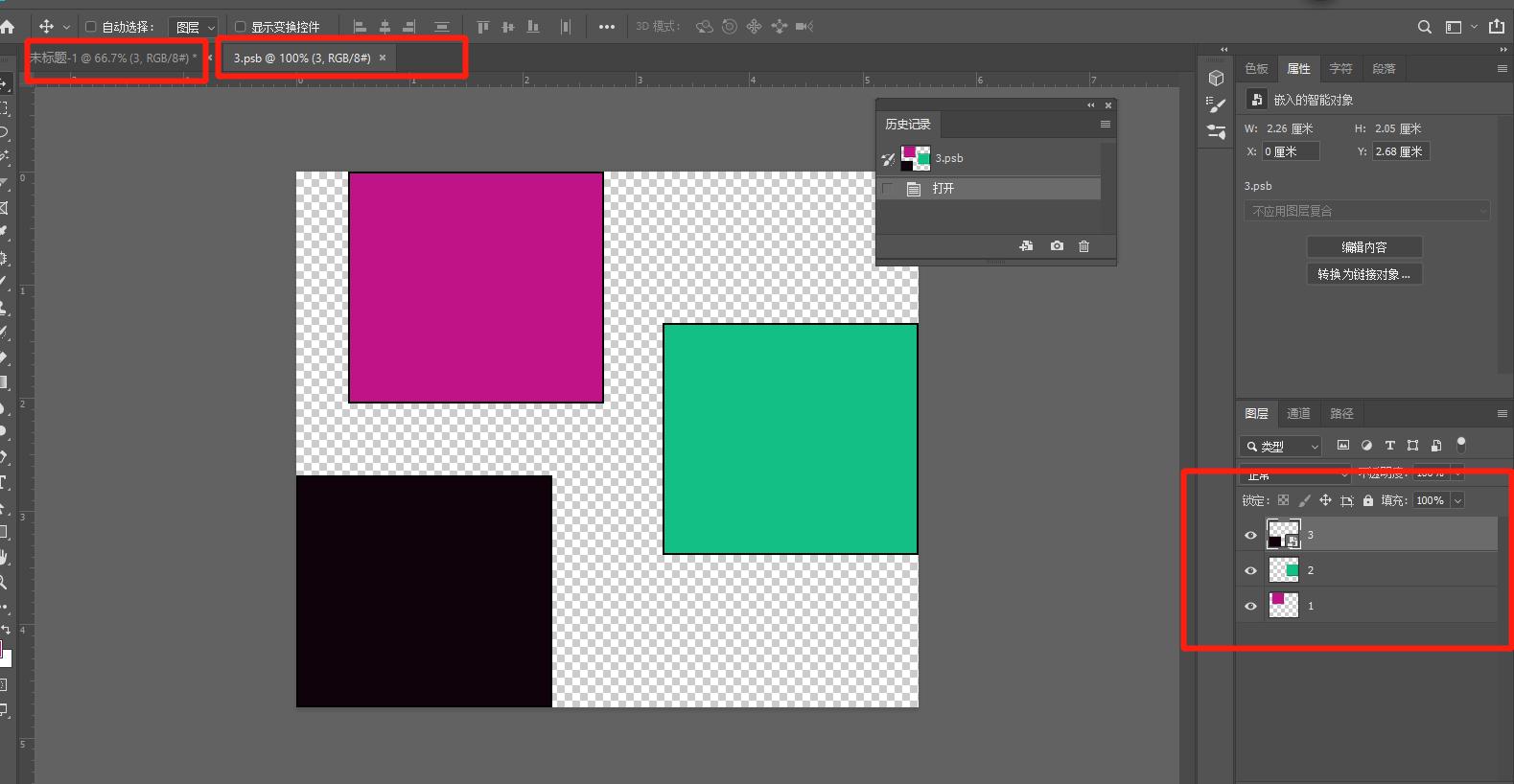Click the X position input field
This screenshot has height=784, width=1514.
pyautogui.click(x=1290, y=151)
